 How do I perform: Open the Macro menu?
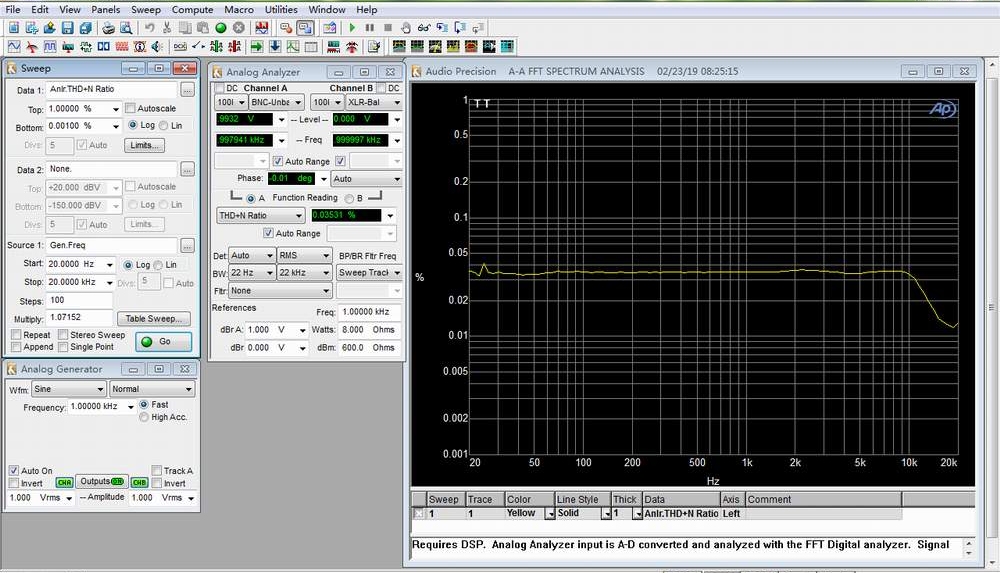pyautogui.click(x=239, y=10)
